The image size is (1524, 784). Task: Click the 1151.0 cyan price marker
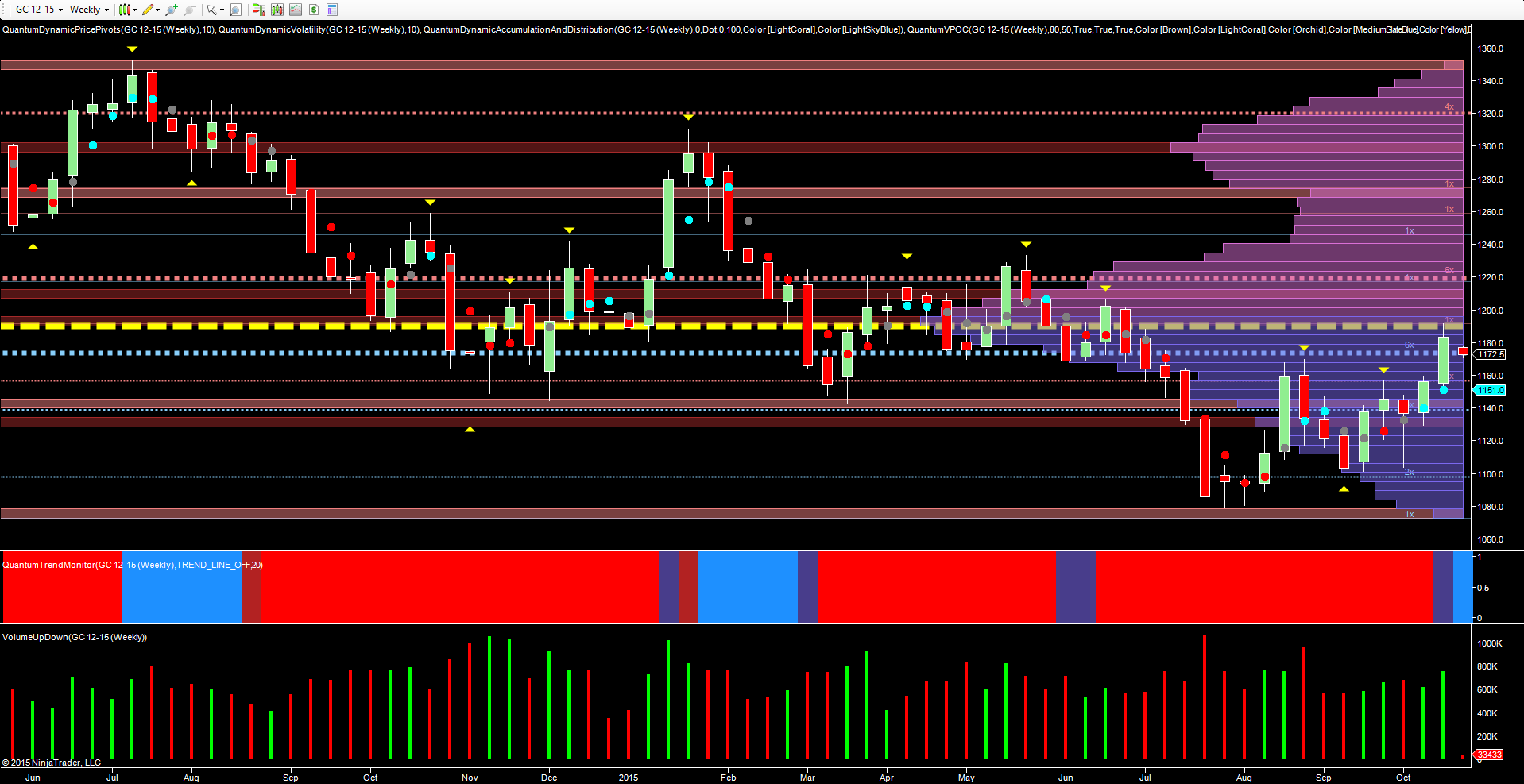pyautogui.click(x=1490, y=390)
